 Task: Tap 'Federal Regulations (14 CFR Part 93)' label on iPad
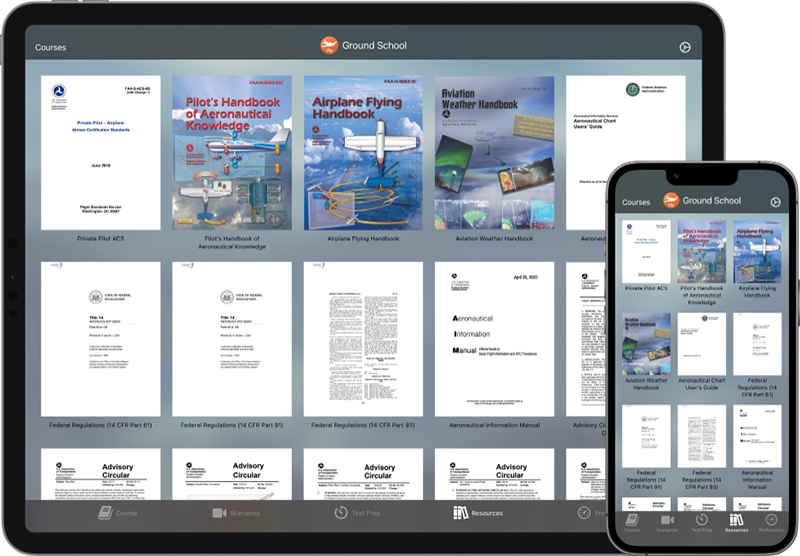[x=363, y=425]
